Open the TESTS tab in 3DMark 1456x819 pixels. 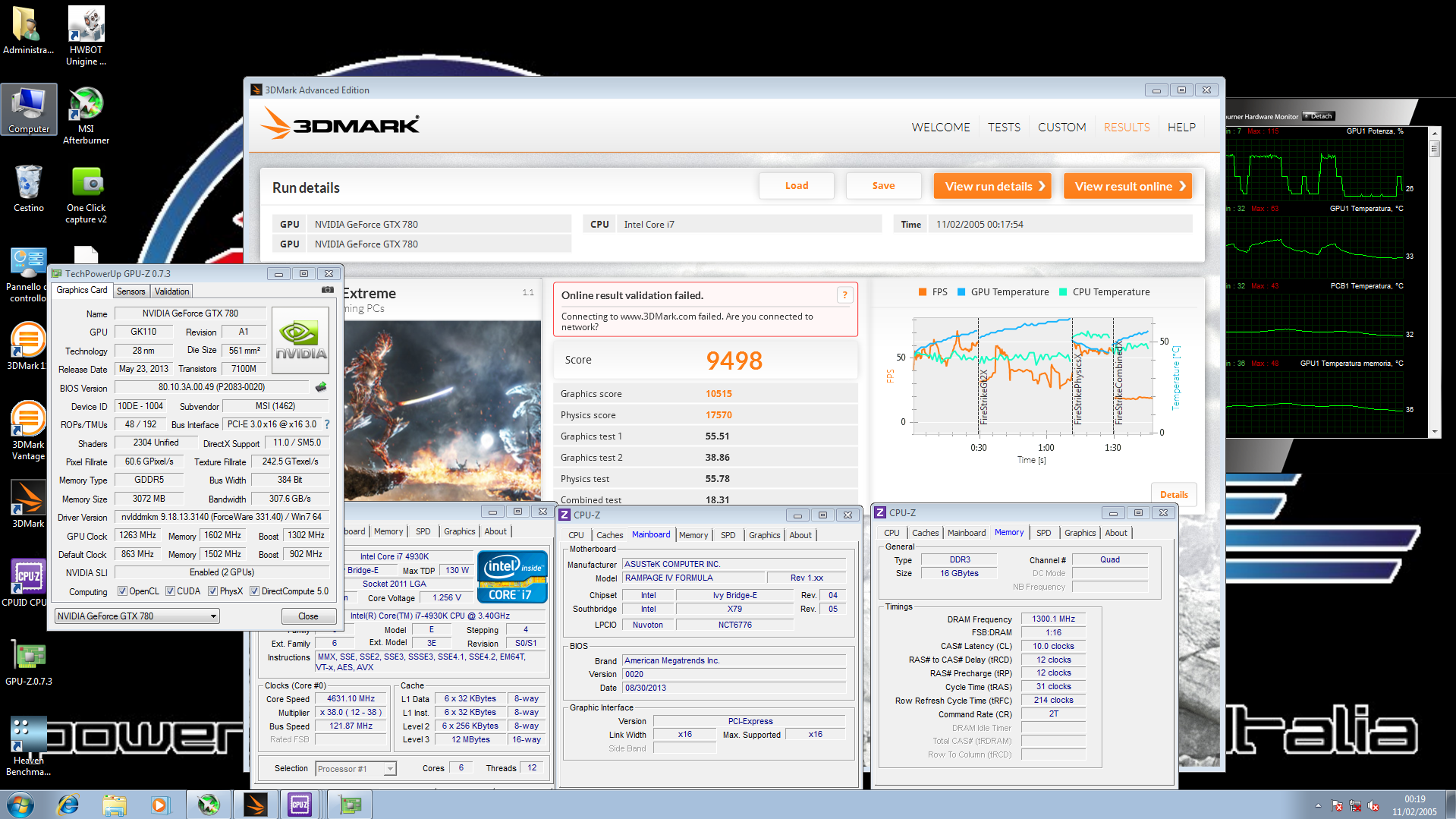click(x=1004, y=127)
